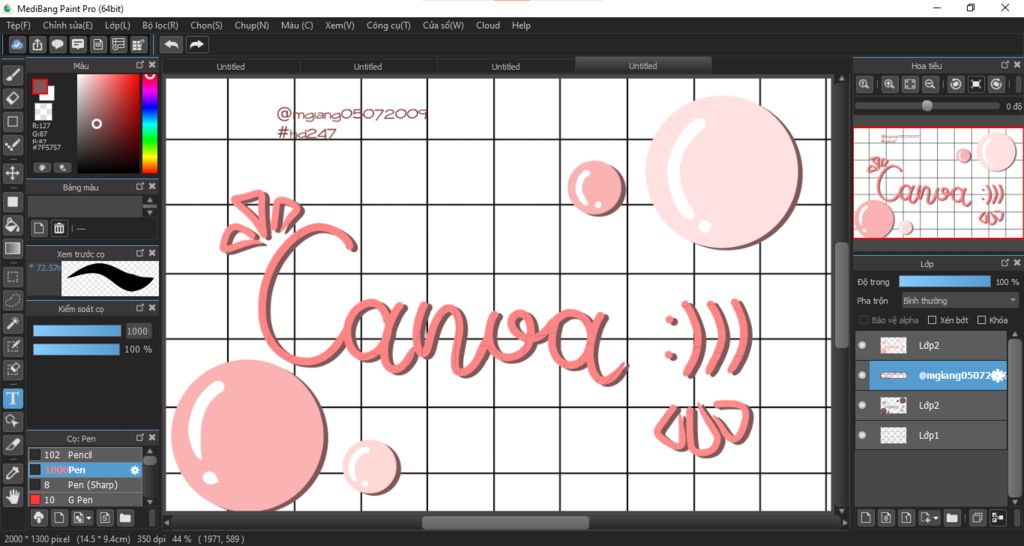Select the Pencil brush
This screenshot has height=546, width=1024.
[x=85, y=455]
